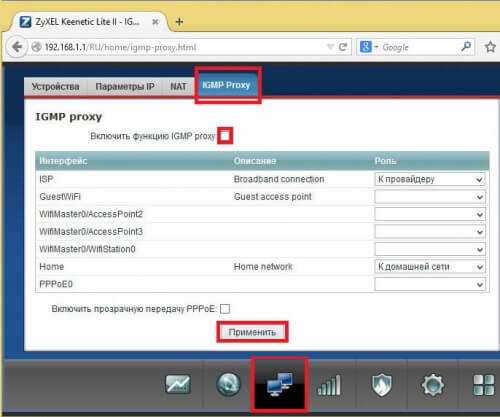
Task: Open the applications grid icon
Action: click(484, 385)
